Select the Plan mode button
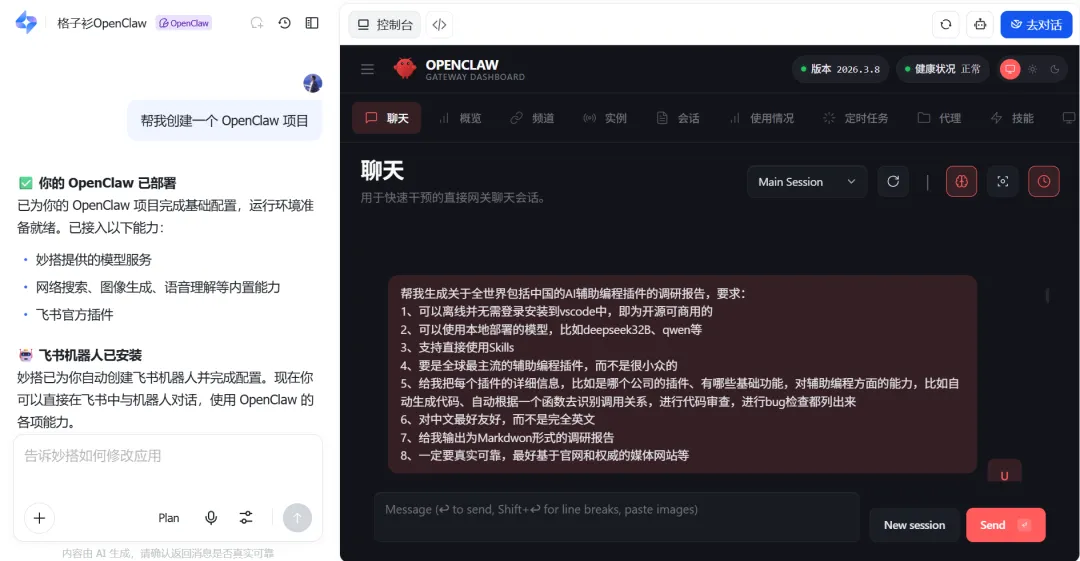Screen dimensions: 1080x561 click(169, 518)
